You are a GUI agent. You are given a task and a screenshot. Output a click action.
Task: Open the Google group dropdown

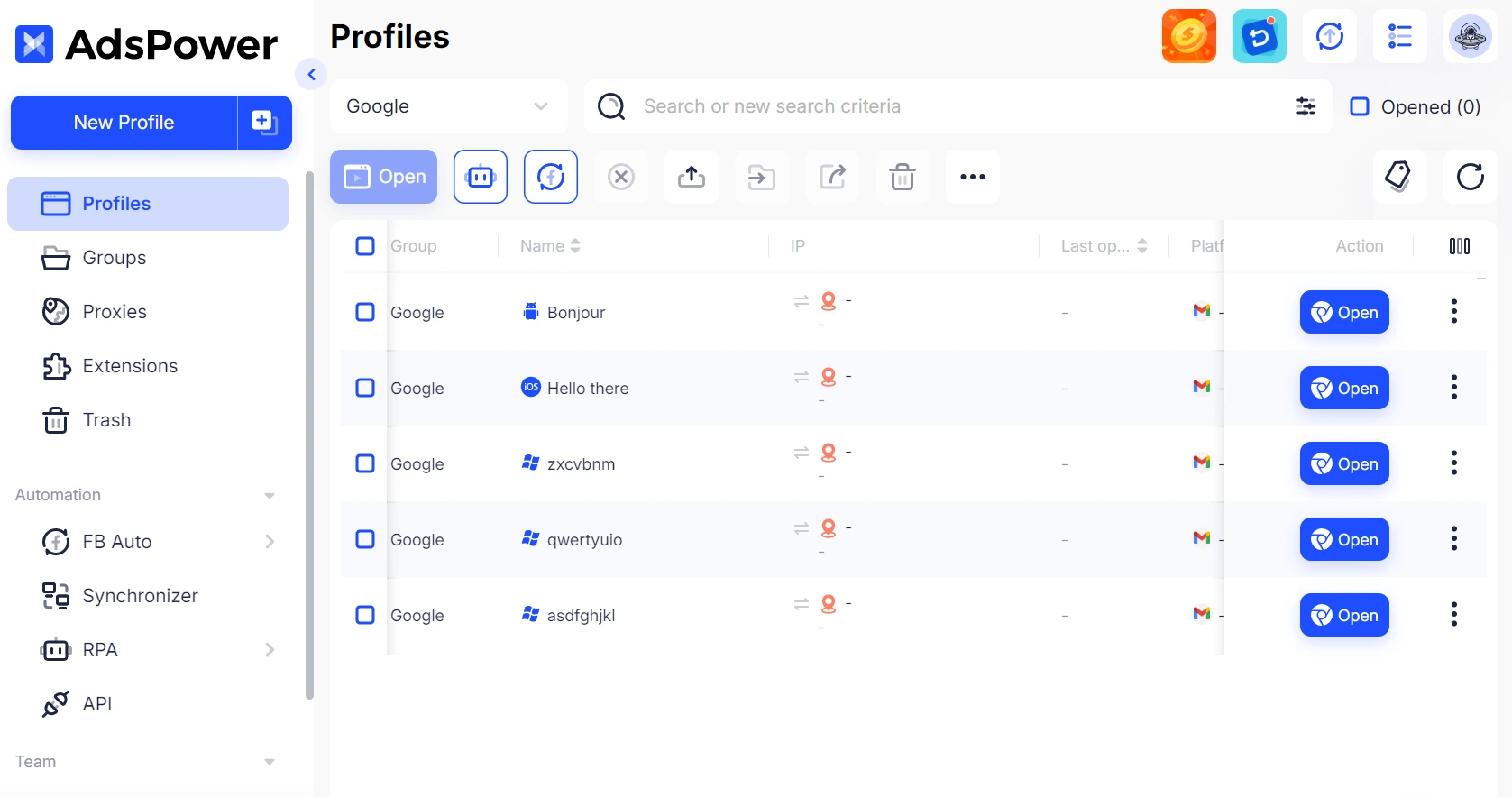pos(449,106)
